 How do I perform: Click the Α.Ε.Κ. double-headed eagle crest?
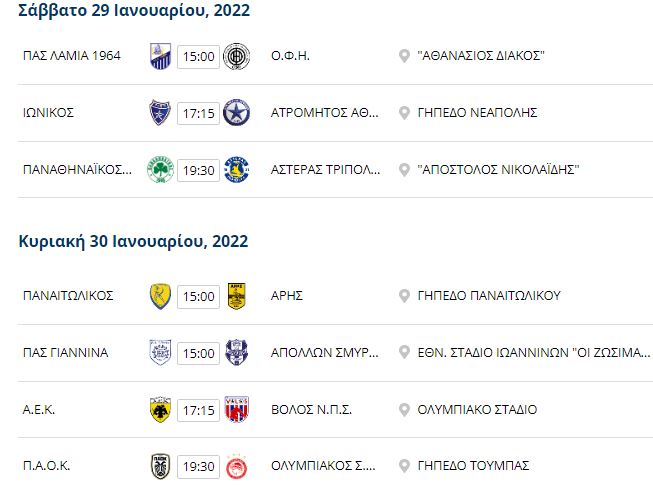pos(160,410)
